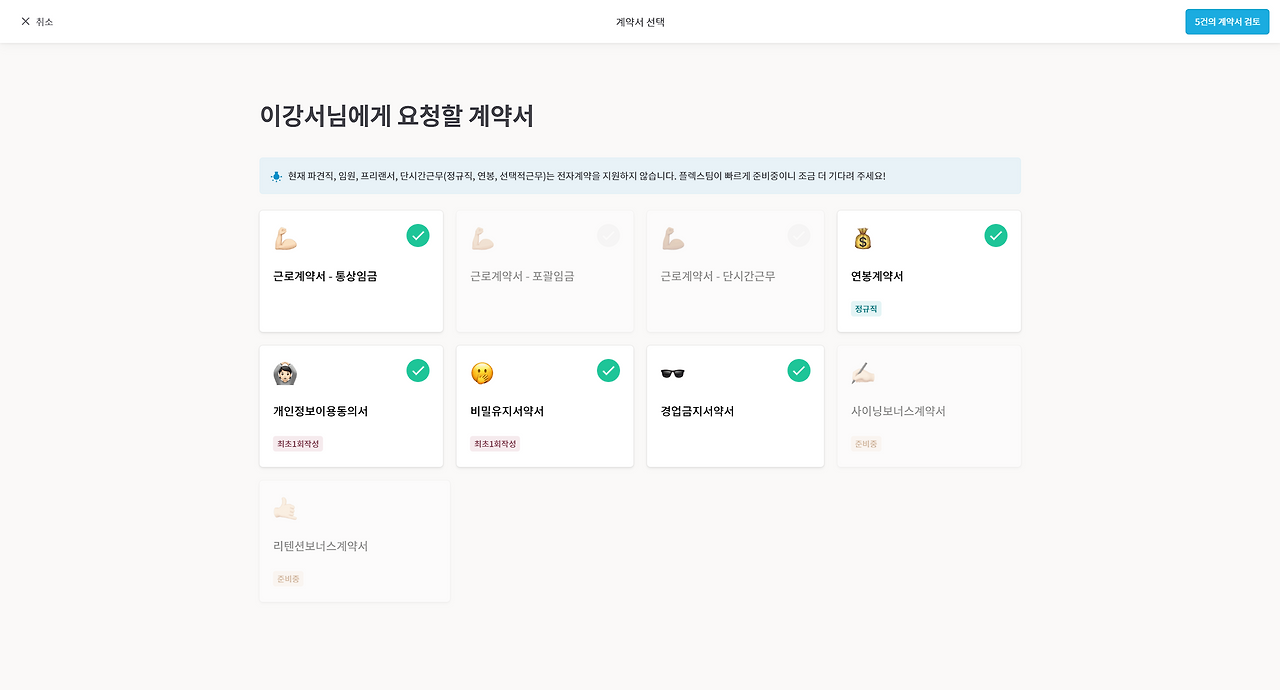Click the sunglasses icon on 경업금지서약서
This screenshot has width=1280, height=690.
coord(672,374)
